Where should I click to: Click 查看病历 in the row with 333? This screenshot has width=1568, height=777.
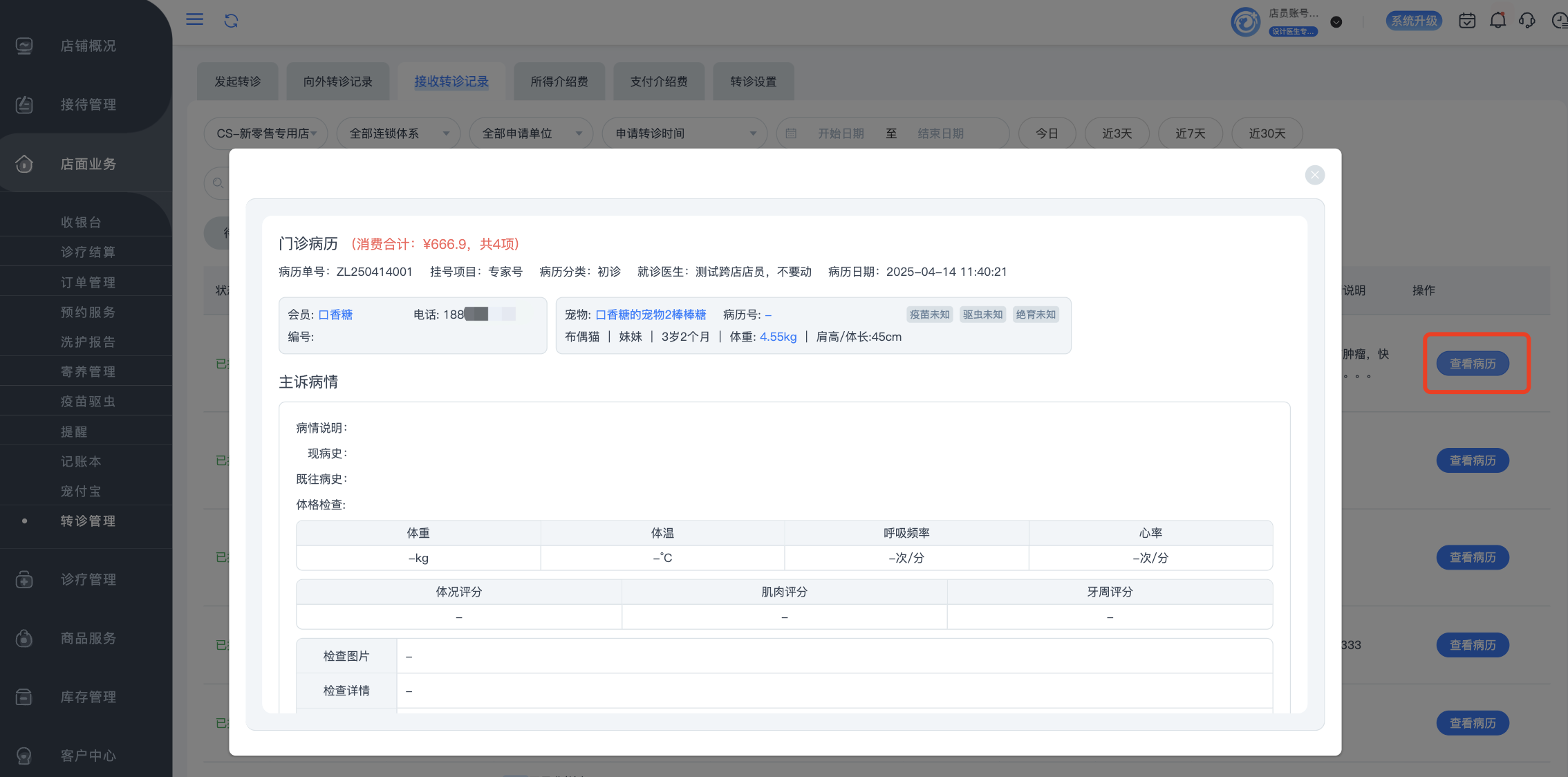[1473, 645]
